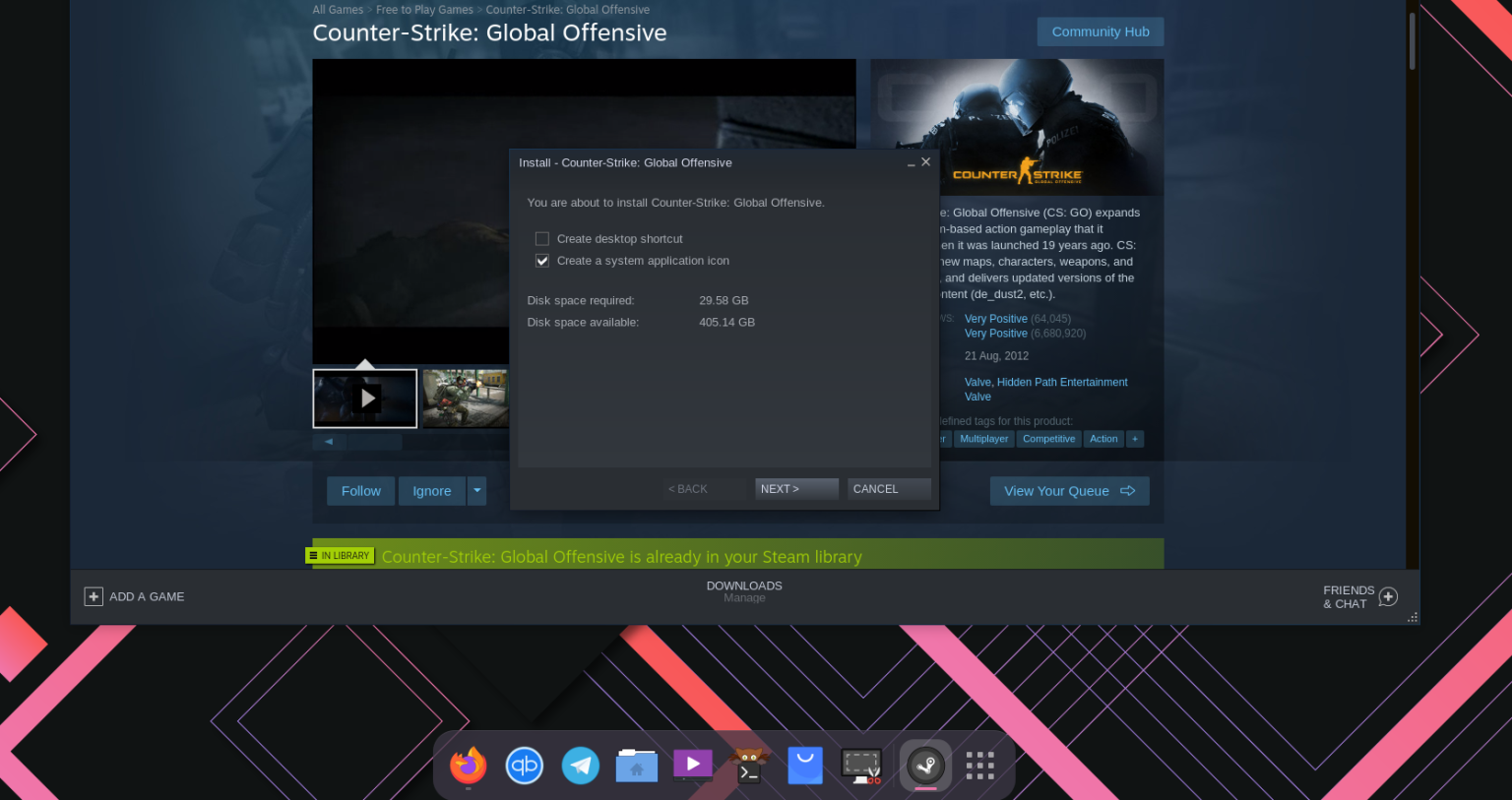Image resolution: width=1512 pixels, height=800 pixels.
Task: Open the terminal emulator from the dock
Action: click(x=748, y=765)
